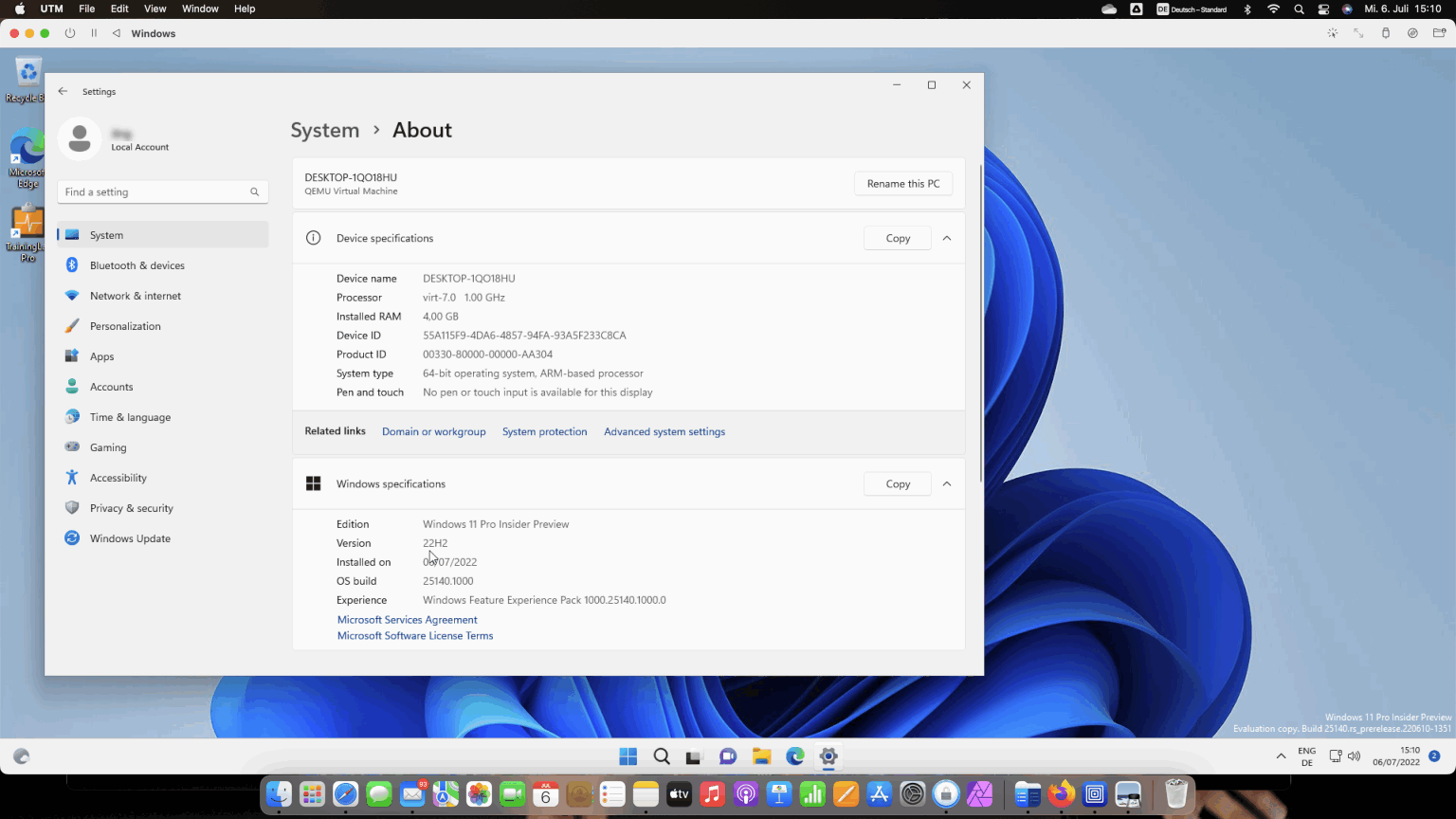Click the Find a setting search field
The image size is (1456, 819).
click(x=163, y=191)
